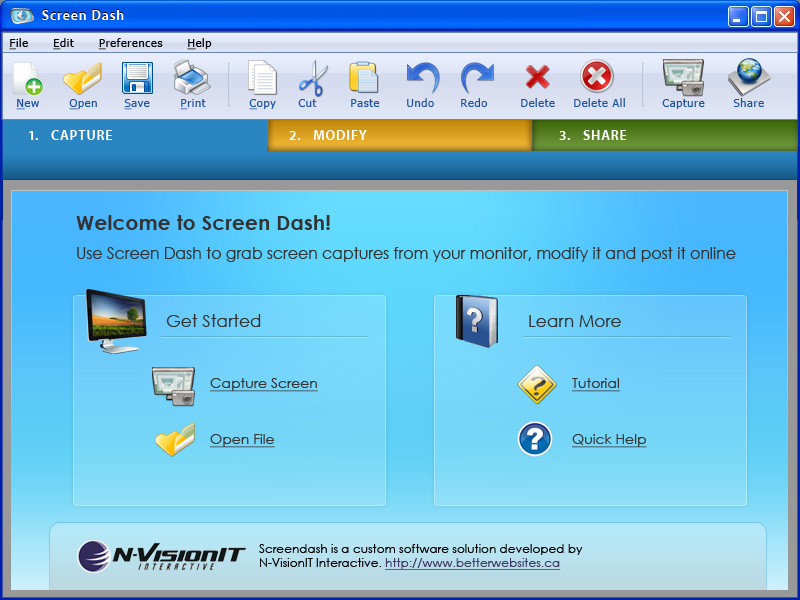The image size is (800, 600).
Task: Click the Capture toolbar icon
Action: pyautogui.click(x=684, y=78)
